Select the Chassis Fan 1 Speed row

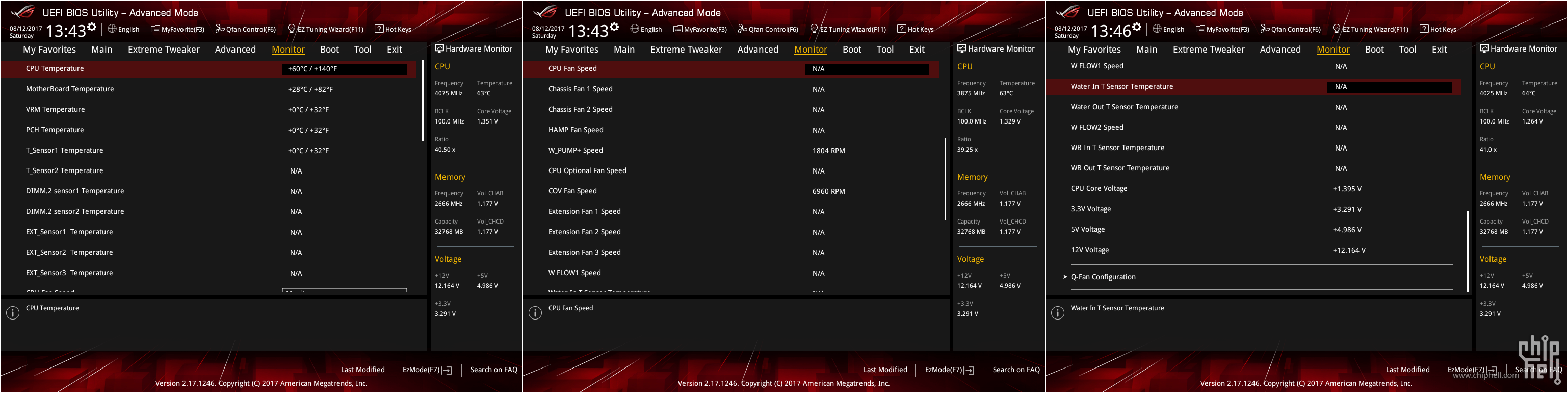click(x=731, y=89)
